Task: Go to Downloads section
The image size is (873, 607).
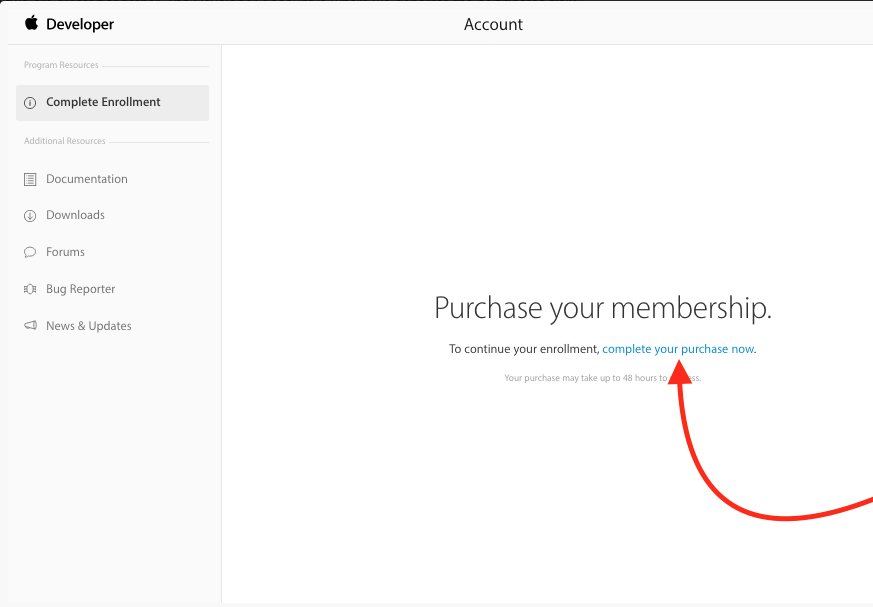Action: point(75,215)
